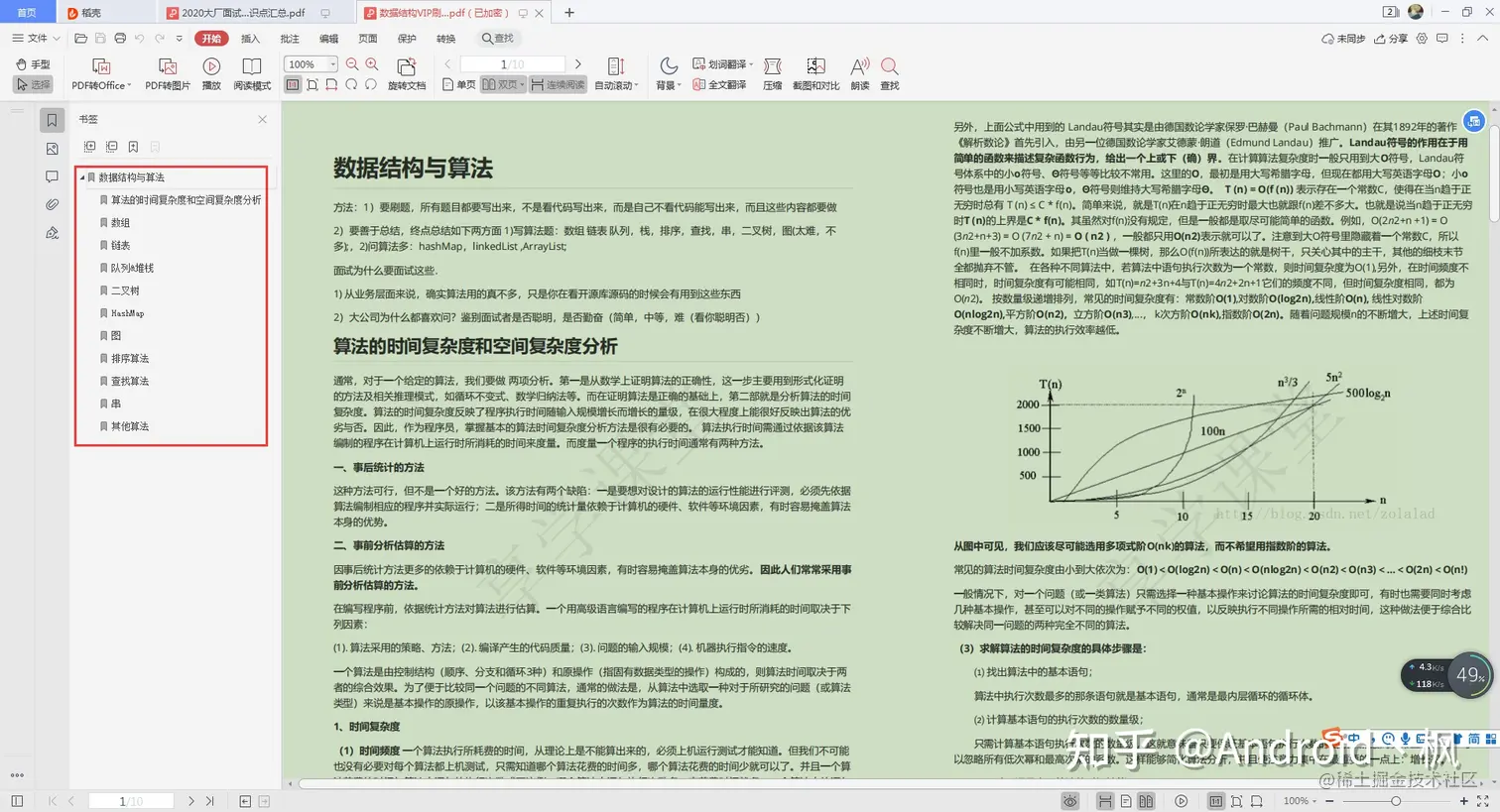Open the PDF转Office converter
Screen dimensions: 1500x812
click(x=101, y=74)
